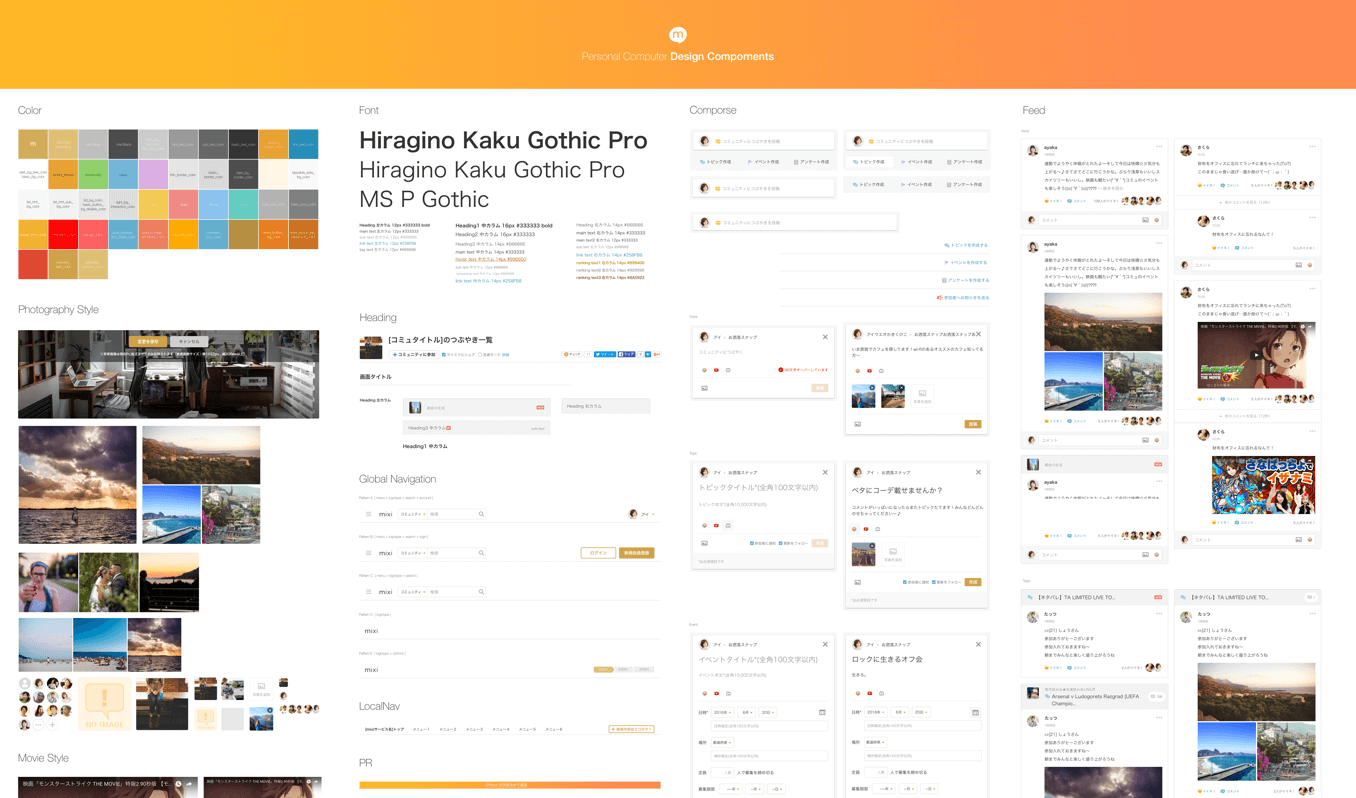Screen dimensions: 1356x798
Task: Close the トピックタイトル compose card
Action: 825,472
